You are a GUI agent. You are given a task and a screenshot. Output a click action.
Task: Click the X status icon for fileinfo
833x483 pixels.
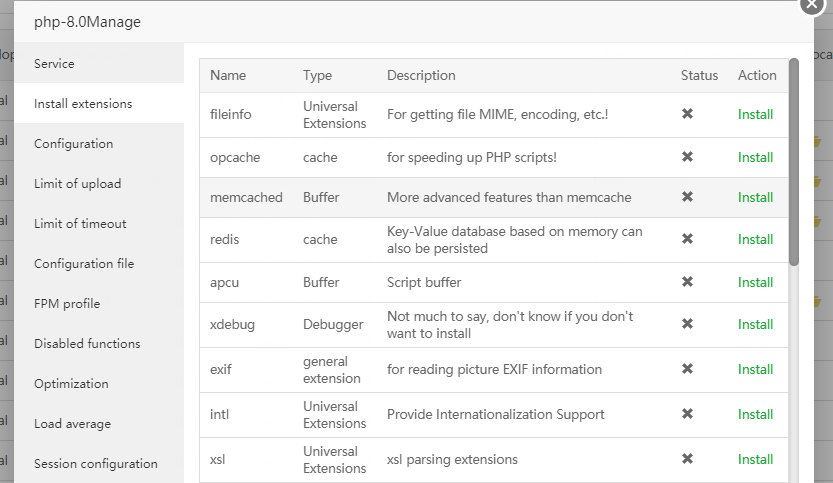pos(687,114)
